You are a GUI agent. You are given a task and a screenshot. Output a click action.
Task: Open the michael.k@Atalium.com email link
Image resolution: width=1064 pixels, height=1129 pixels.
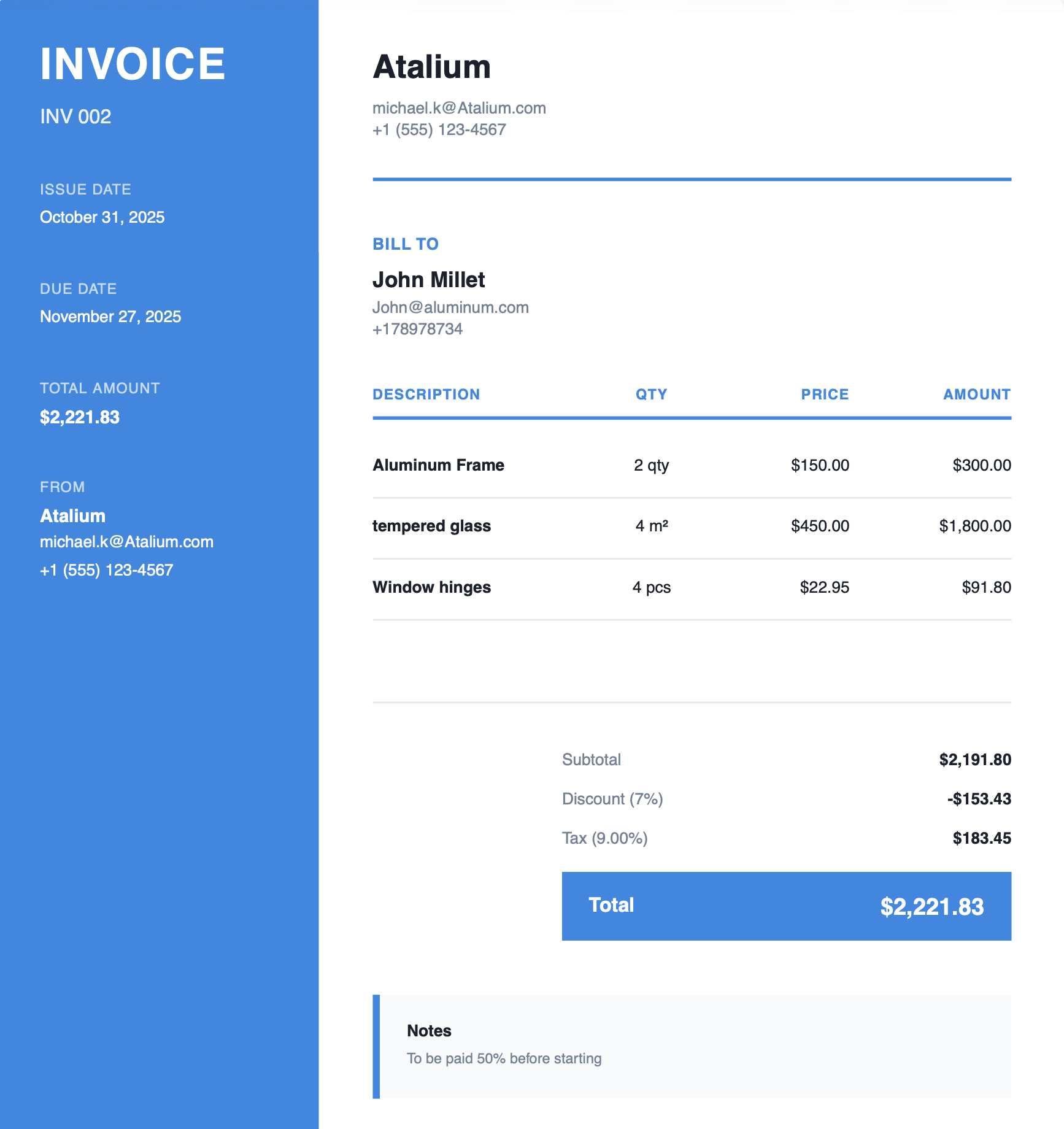click(x=459, y=107)
